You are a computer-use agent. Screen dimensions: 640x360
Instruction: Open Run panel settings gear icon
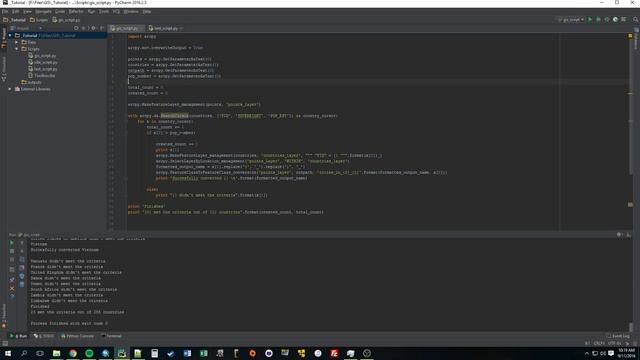[x=619, y=235]
